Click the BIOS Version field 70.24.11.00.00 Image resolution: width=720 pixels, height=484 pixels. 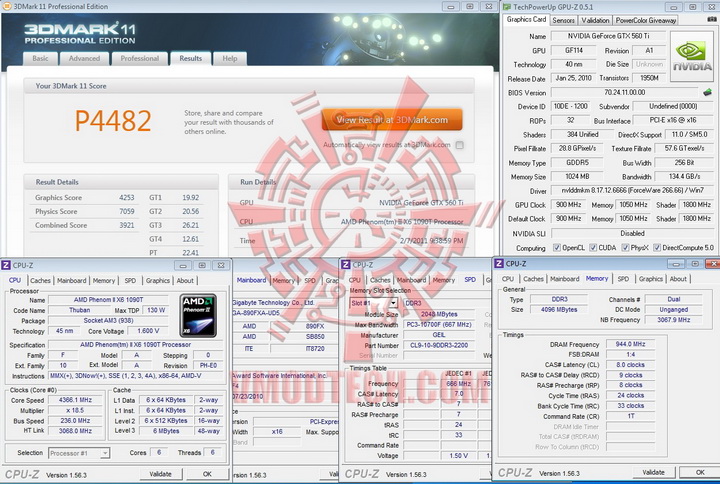624,92
